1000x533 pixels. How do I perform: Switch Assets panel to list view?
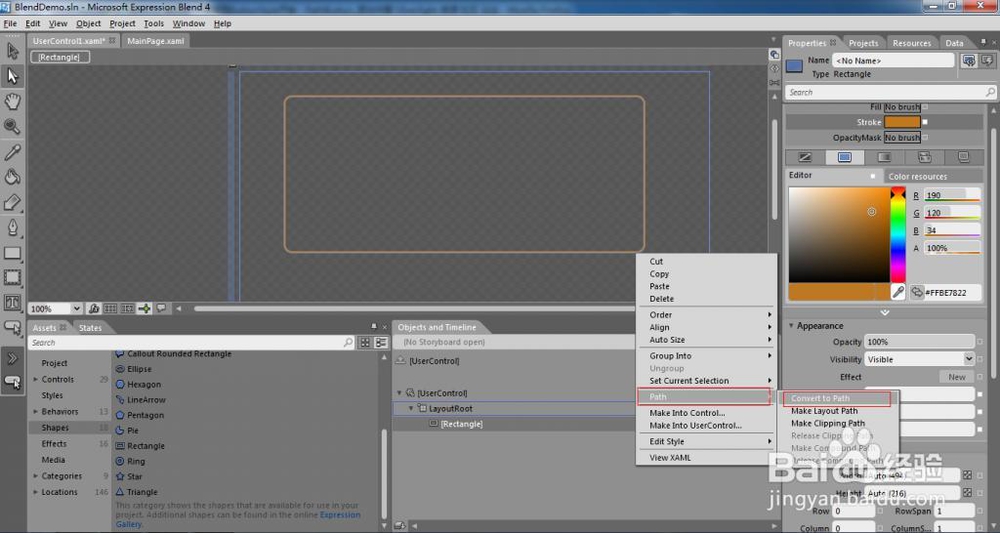pyautogui.click(x=381, y=342)
